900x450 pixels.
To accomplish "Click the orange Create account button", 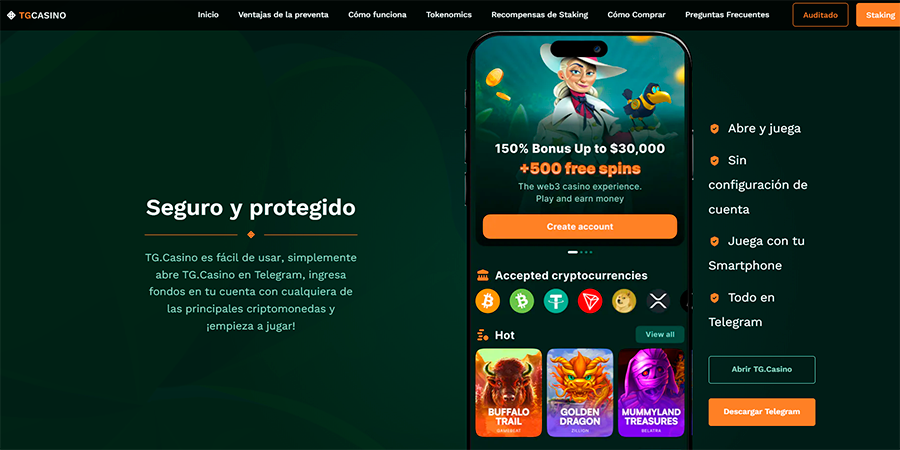I will (580, 227).
